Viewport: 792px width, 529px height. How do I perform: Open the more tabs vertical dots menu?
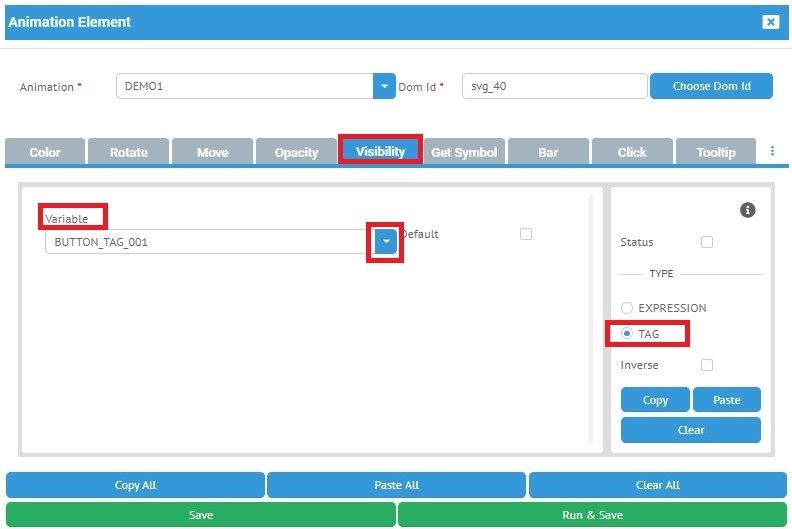pyautogui.click(x=772, y=151)
